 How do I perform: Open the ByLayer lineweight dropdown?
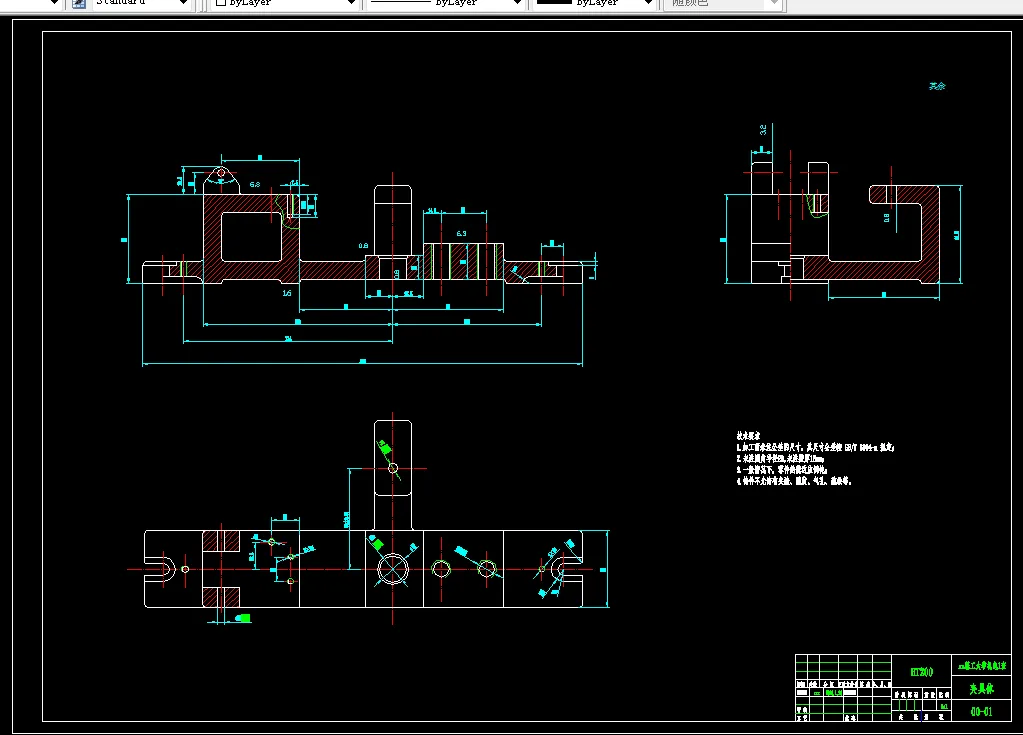[594, 3]
